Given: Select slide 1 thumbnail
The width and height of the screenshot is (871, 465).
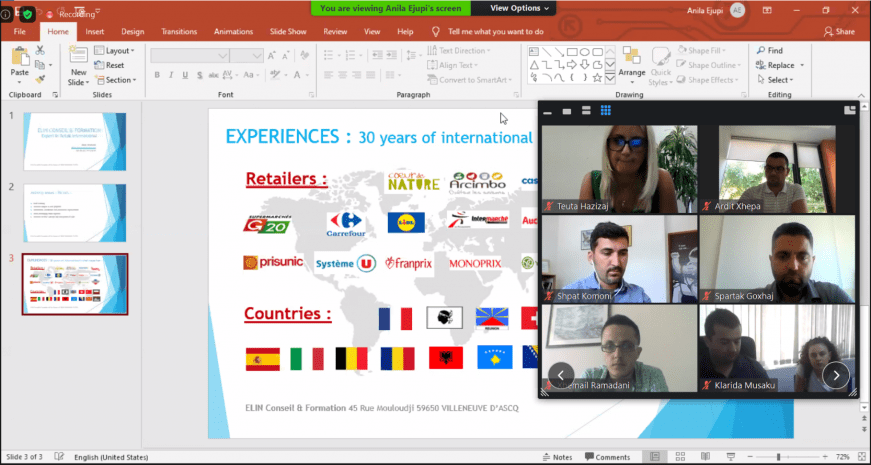Looking at the screenshot, I should coord(75,142).
